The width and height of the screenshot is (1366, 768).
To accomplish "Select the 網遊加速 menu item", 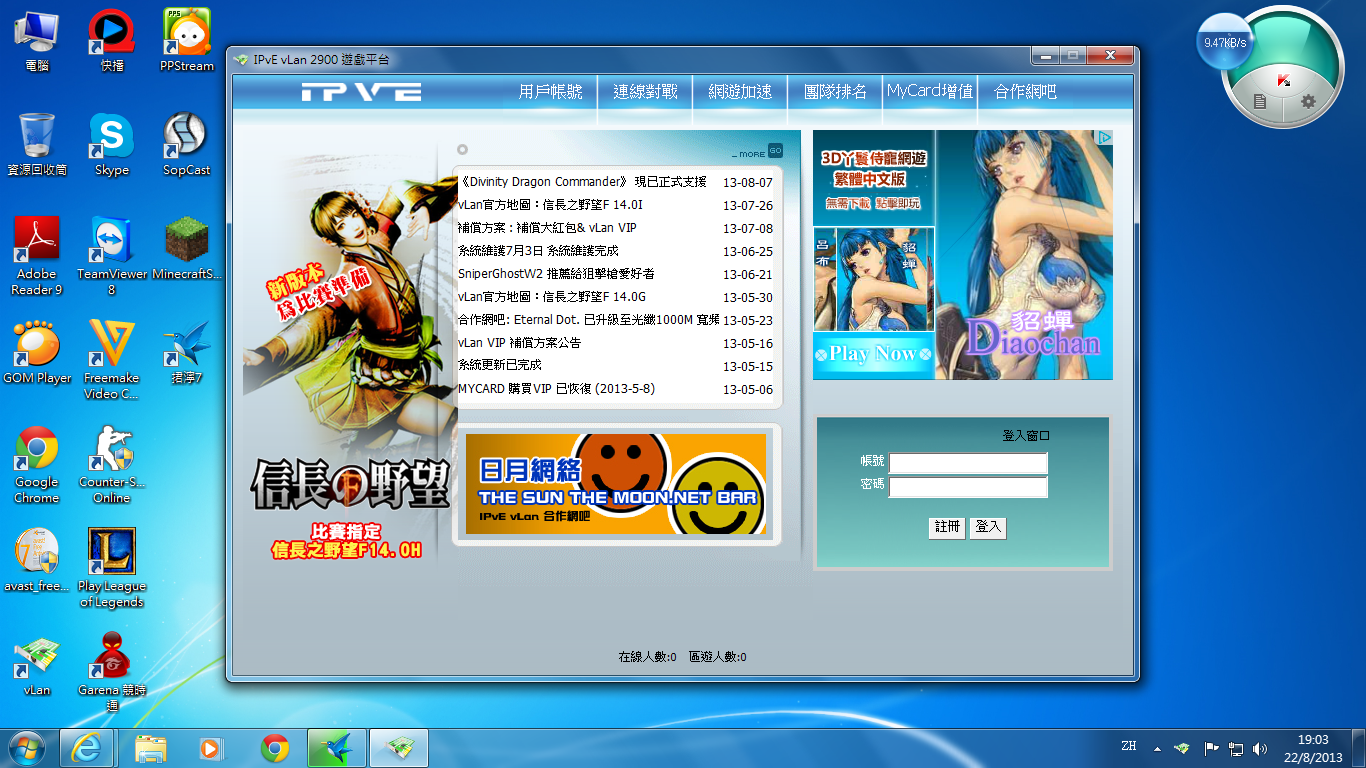I will (740, 92).
